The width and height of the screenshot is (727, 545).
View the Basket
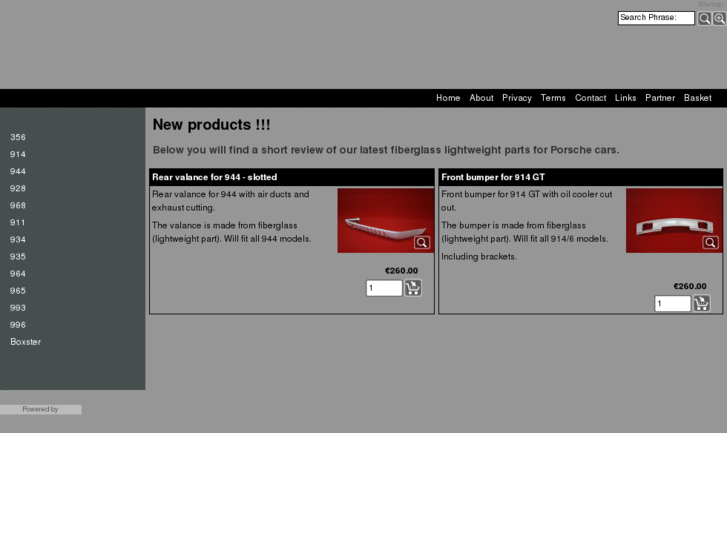(x=697, y=98)
